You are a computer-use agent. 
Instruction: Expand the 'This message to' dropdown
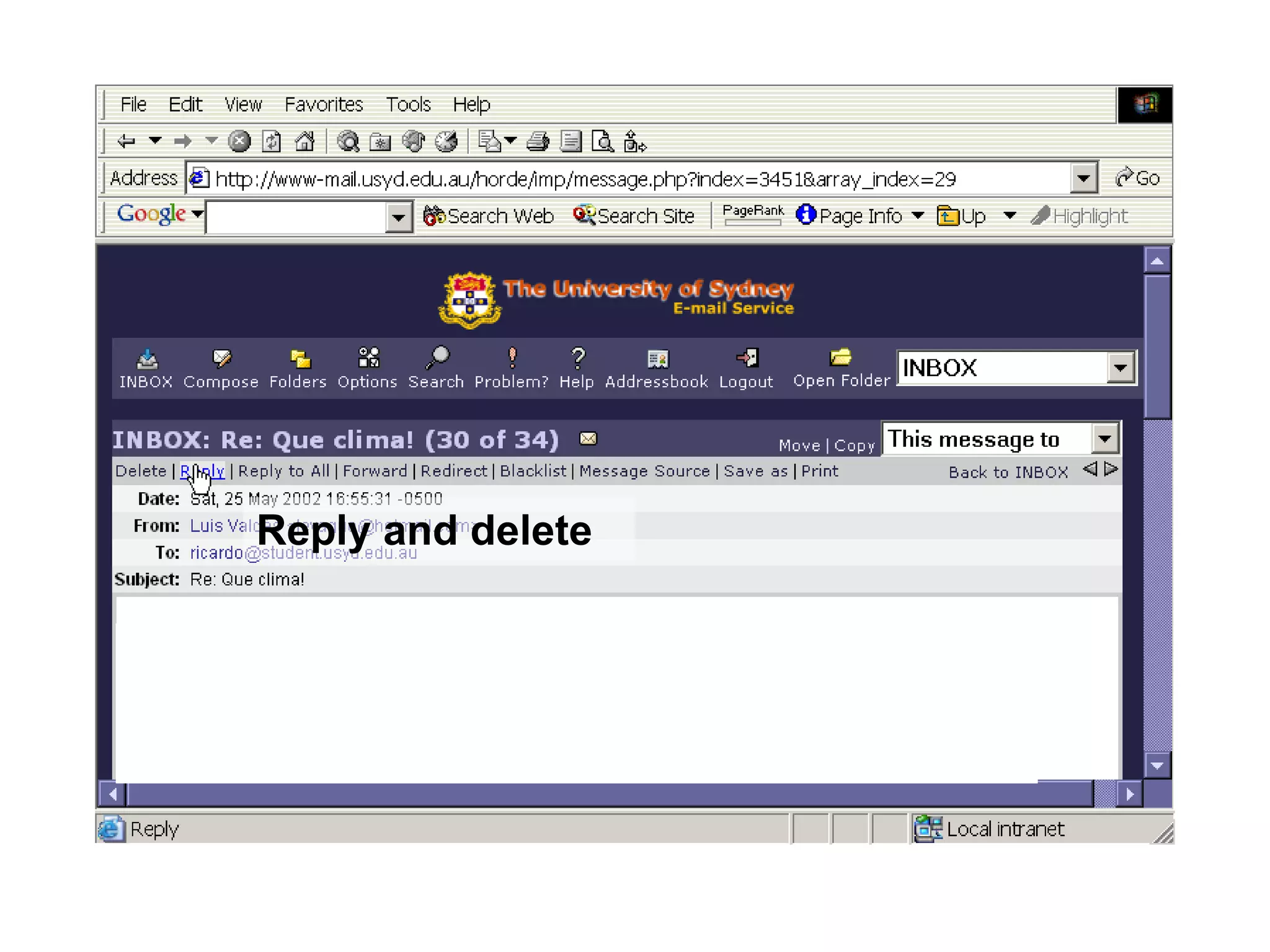1104,439
